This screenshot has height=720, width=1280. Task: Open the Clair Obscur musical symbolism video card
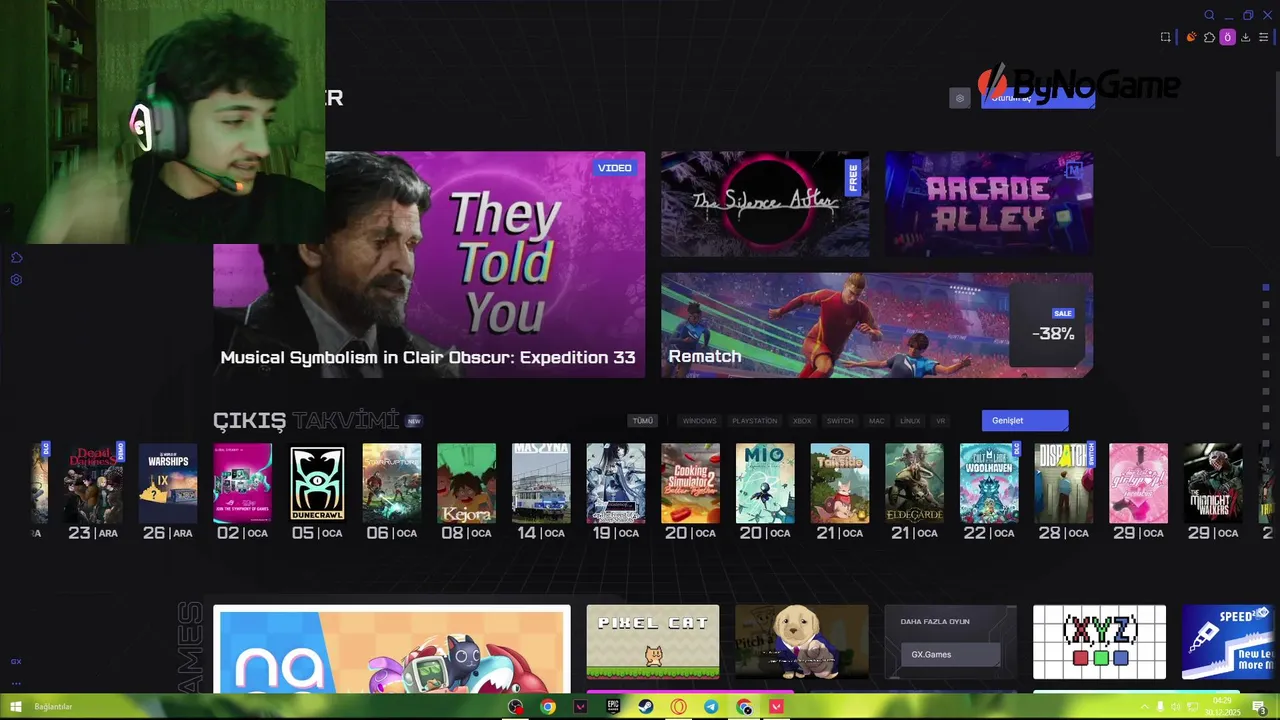(x=429, y=264)
